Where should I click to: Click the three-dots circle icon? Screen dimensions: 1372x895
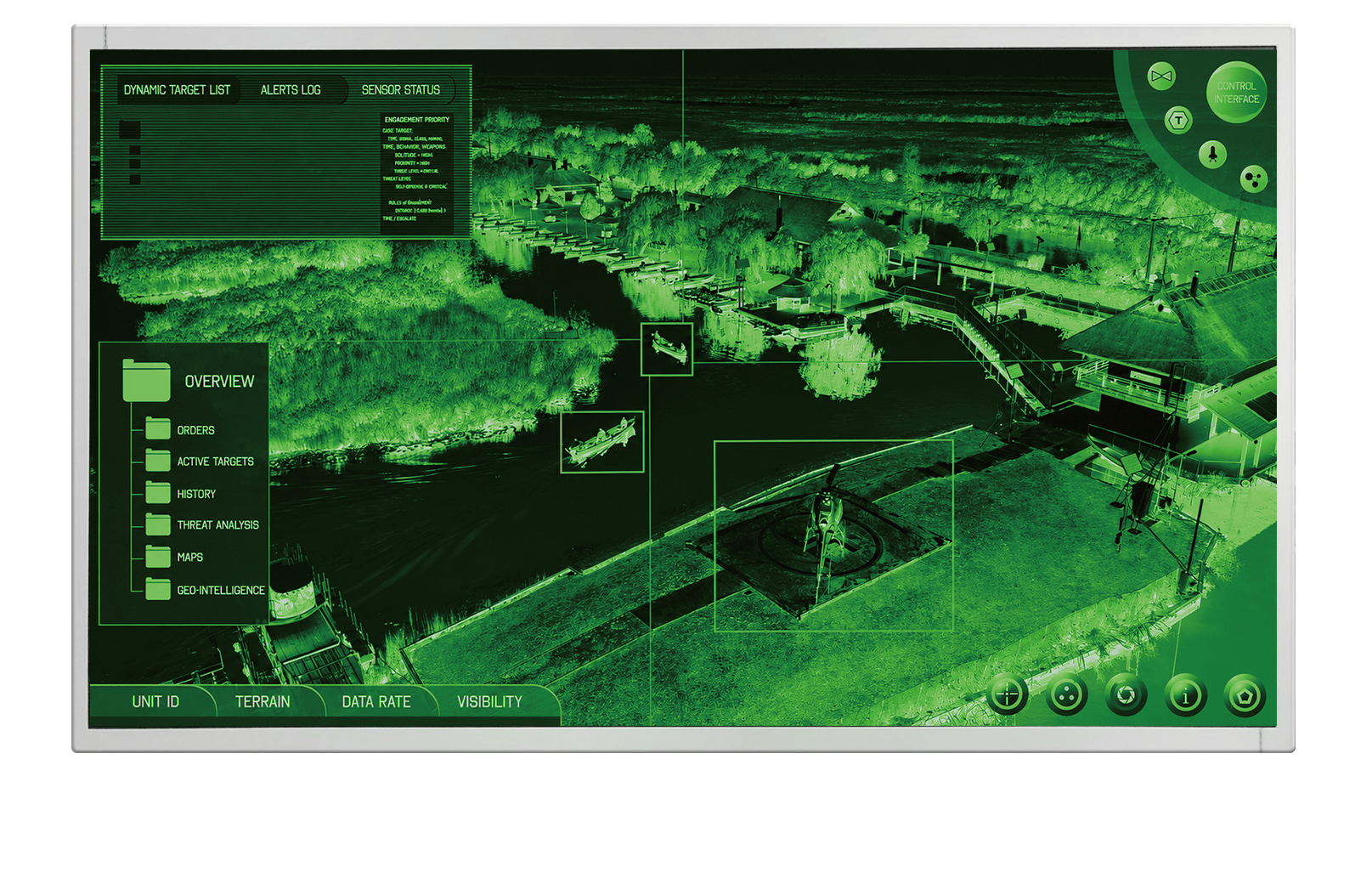point(1067,696)
